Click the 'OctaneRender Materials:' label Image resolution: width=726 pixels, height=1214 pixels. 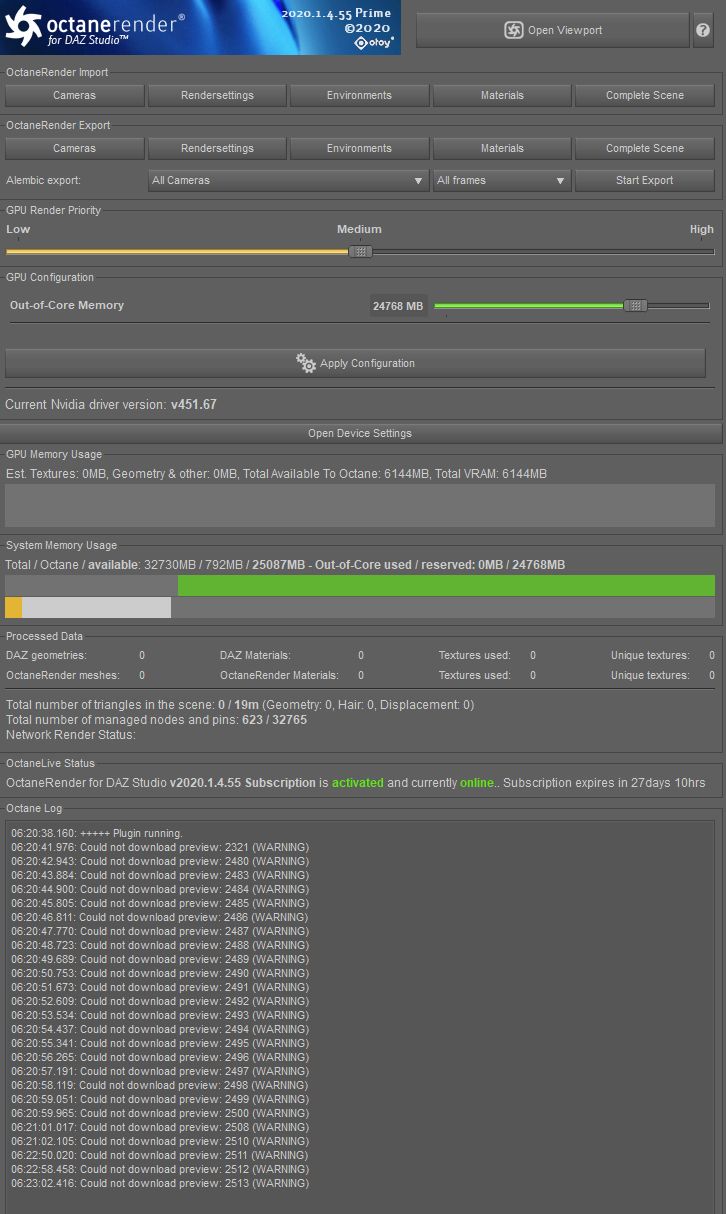click(x=279, y=675)
